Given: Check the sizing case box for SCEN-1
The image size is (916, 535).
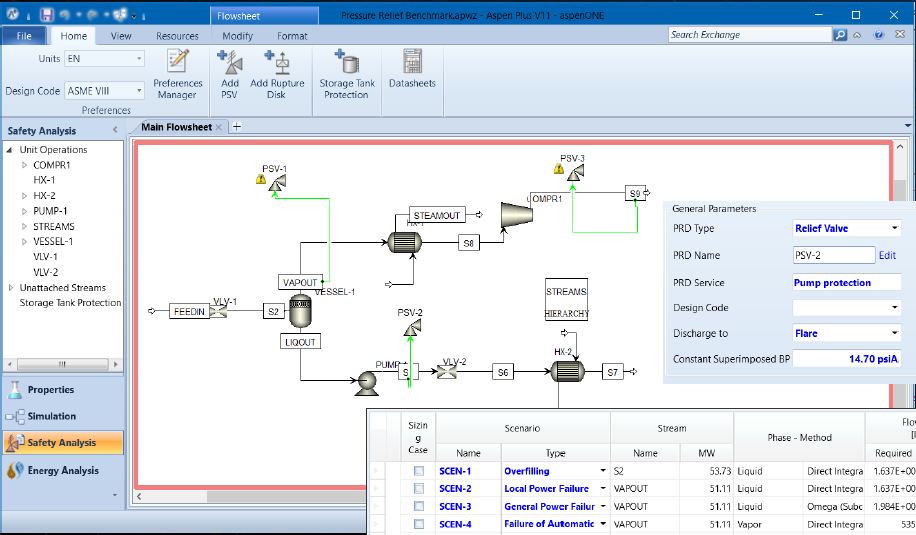Looking at the screenshot, I should [x=418, y=471].
